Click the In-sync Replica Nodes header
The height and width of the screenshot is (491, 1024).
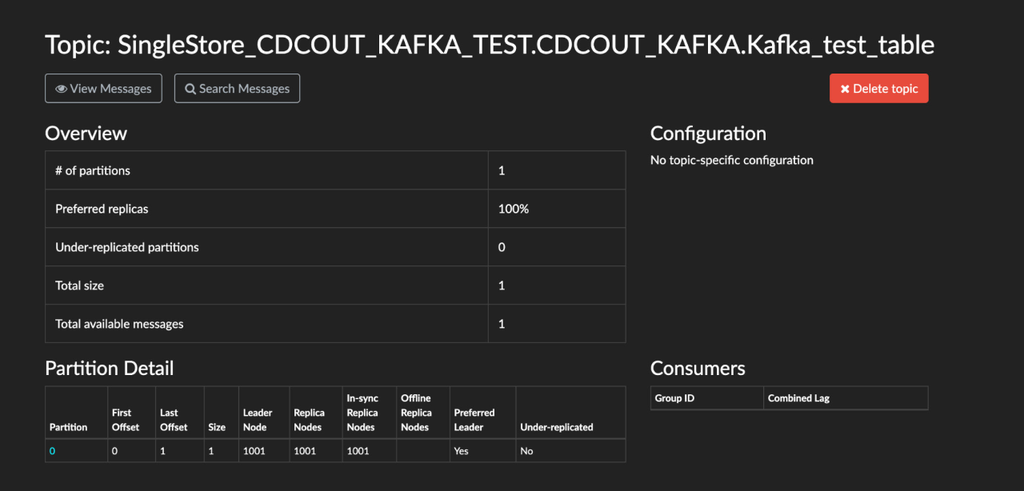point(360,412)
